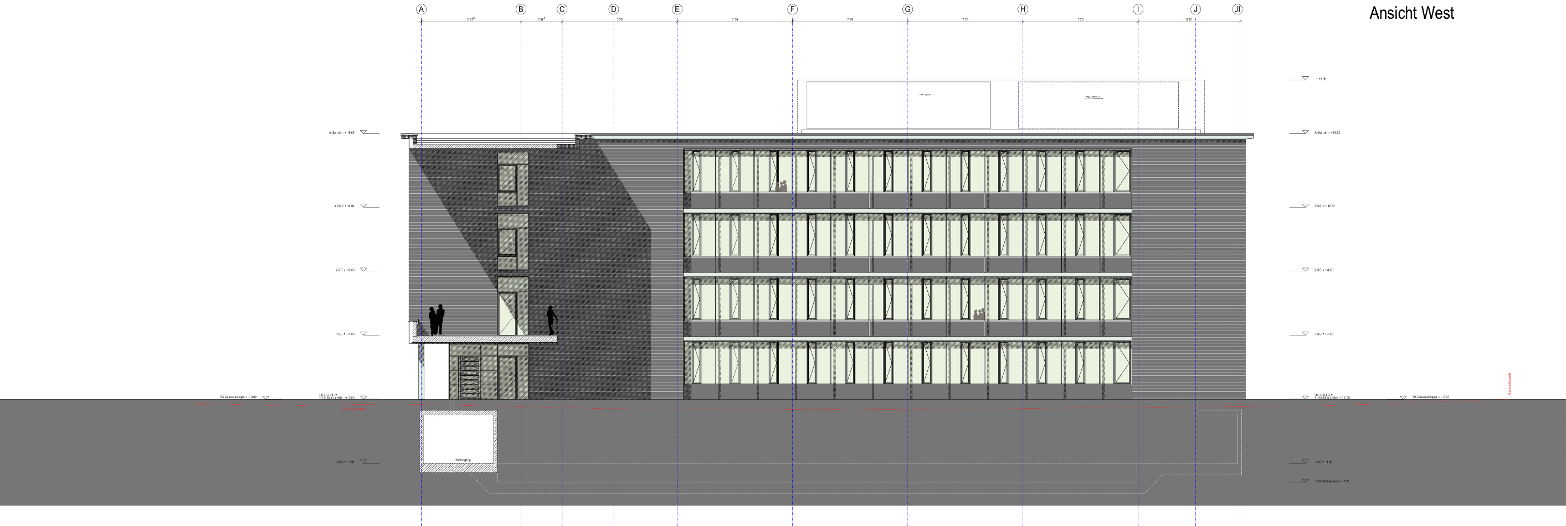Select grid axis bubble B
Image resolution: width=1566 pixels, height=526 pixels.
click(520, 9)
